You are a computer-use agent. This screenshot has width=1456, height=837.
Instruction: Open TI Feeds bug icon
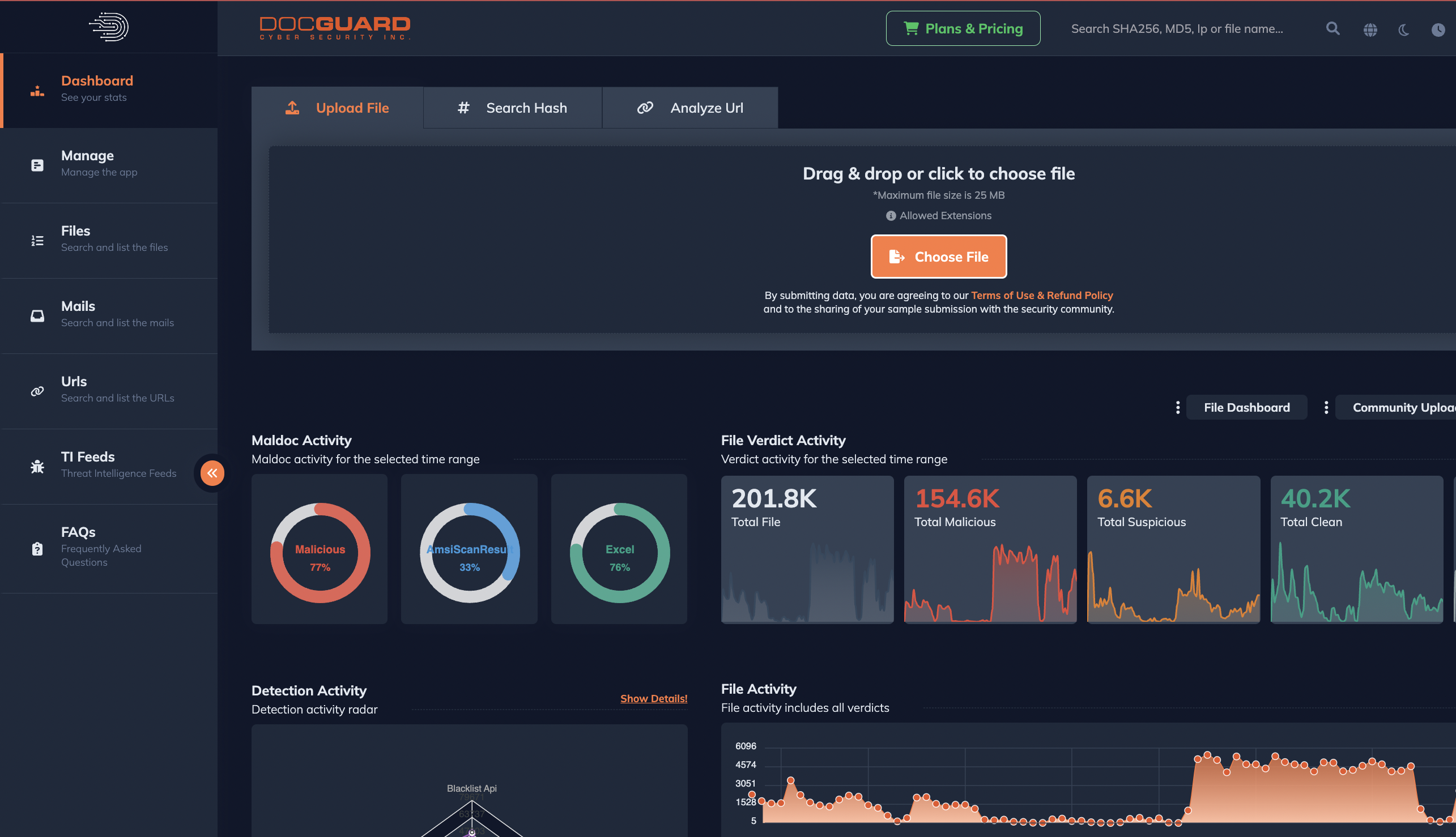(x=37, y=466)
